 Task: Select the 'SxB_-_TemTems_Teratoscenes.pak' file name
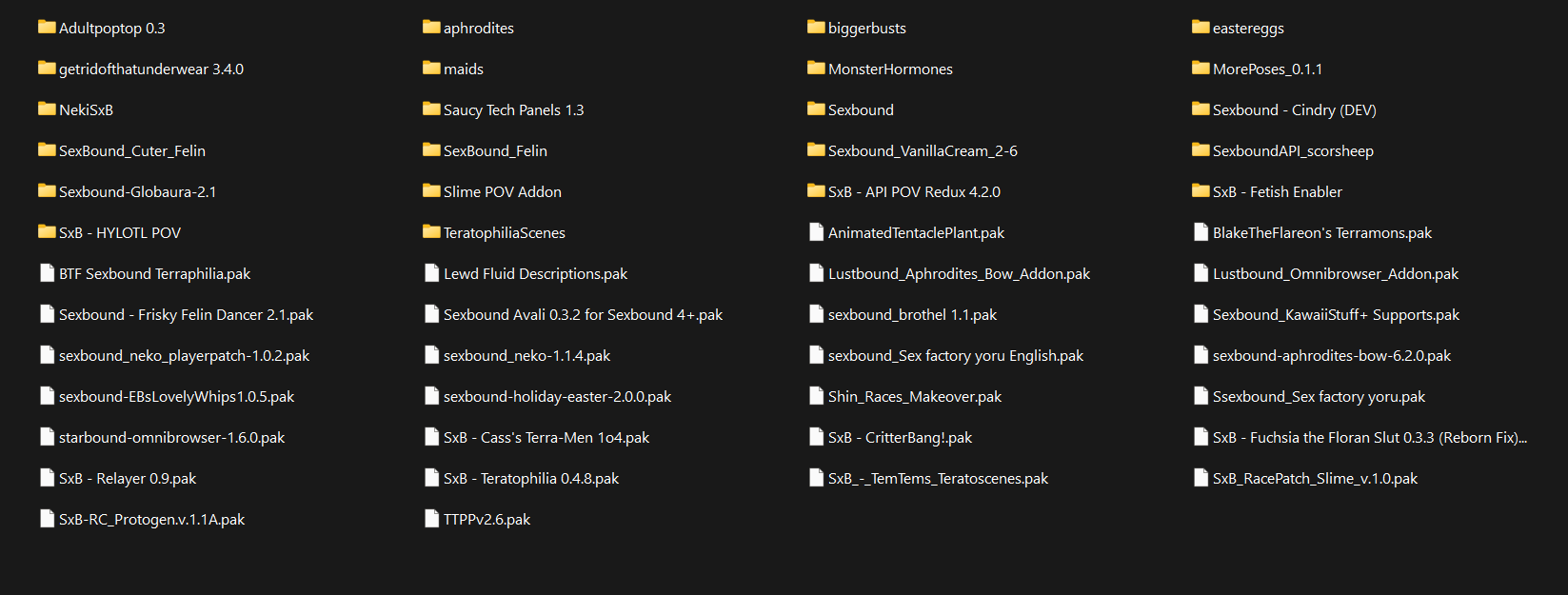939,479
